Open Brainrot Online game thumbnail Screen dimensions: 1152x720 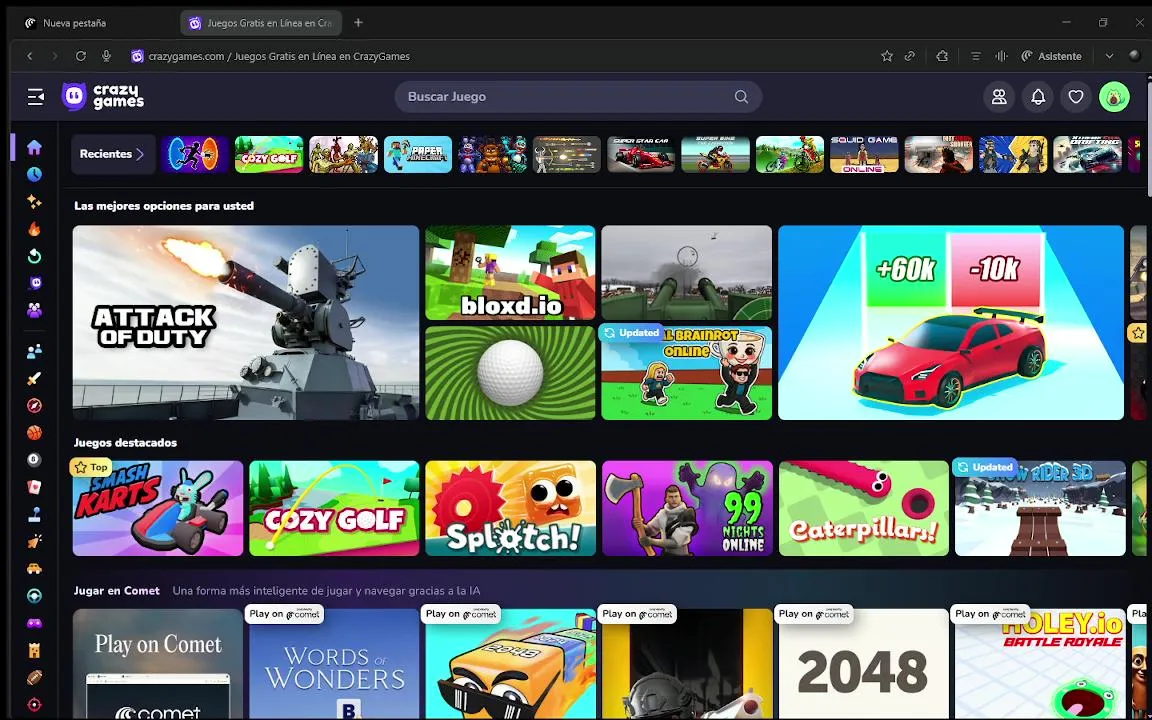pyautogui.click(x=687, y=372)
